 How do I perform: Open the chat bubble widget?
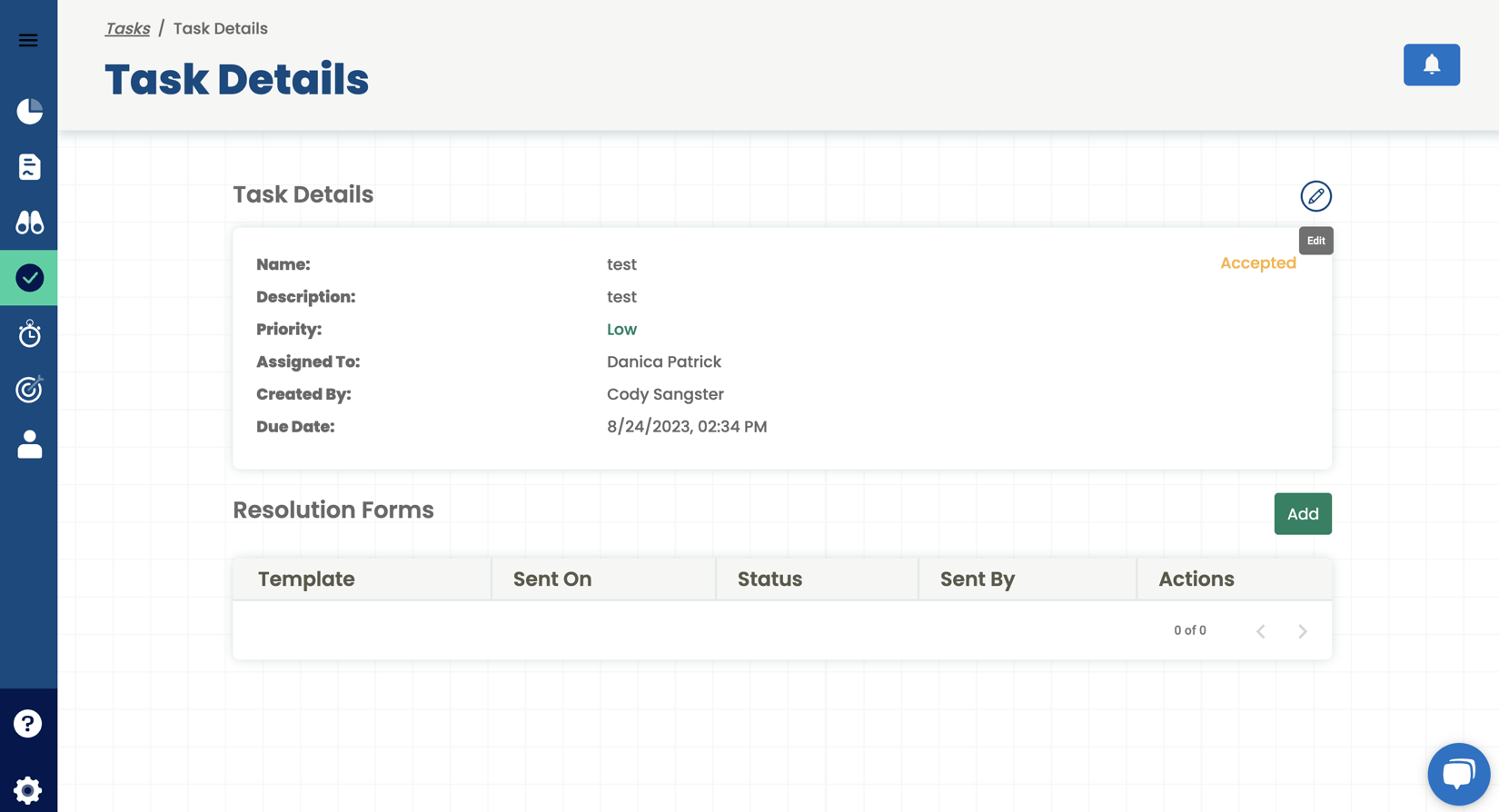[x=1459, y=775]
